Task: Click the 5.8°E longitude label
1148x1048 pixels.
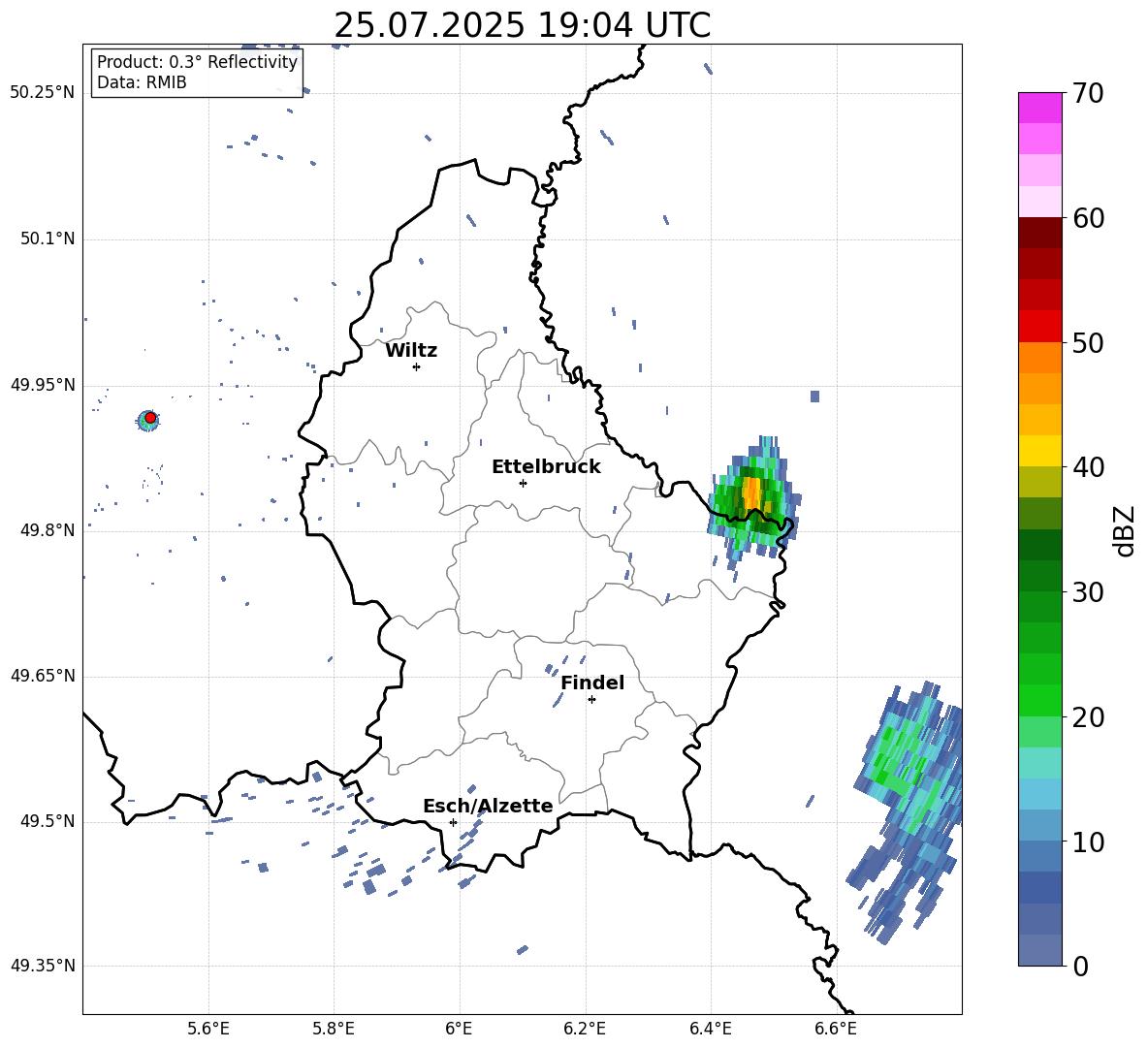Action: [x=334, y=1029]
